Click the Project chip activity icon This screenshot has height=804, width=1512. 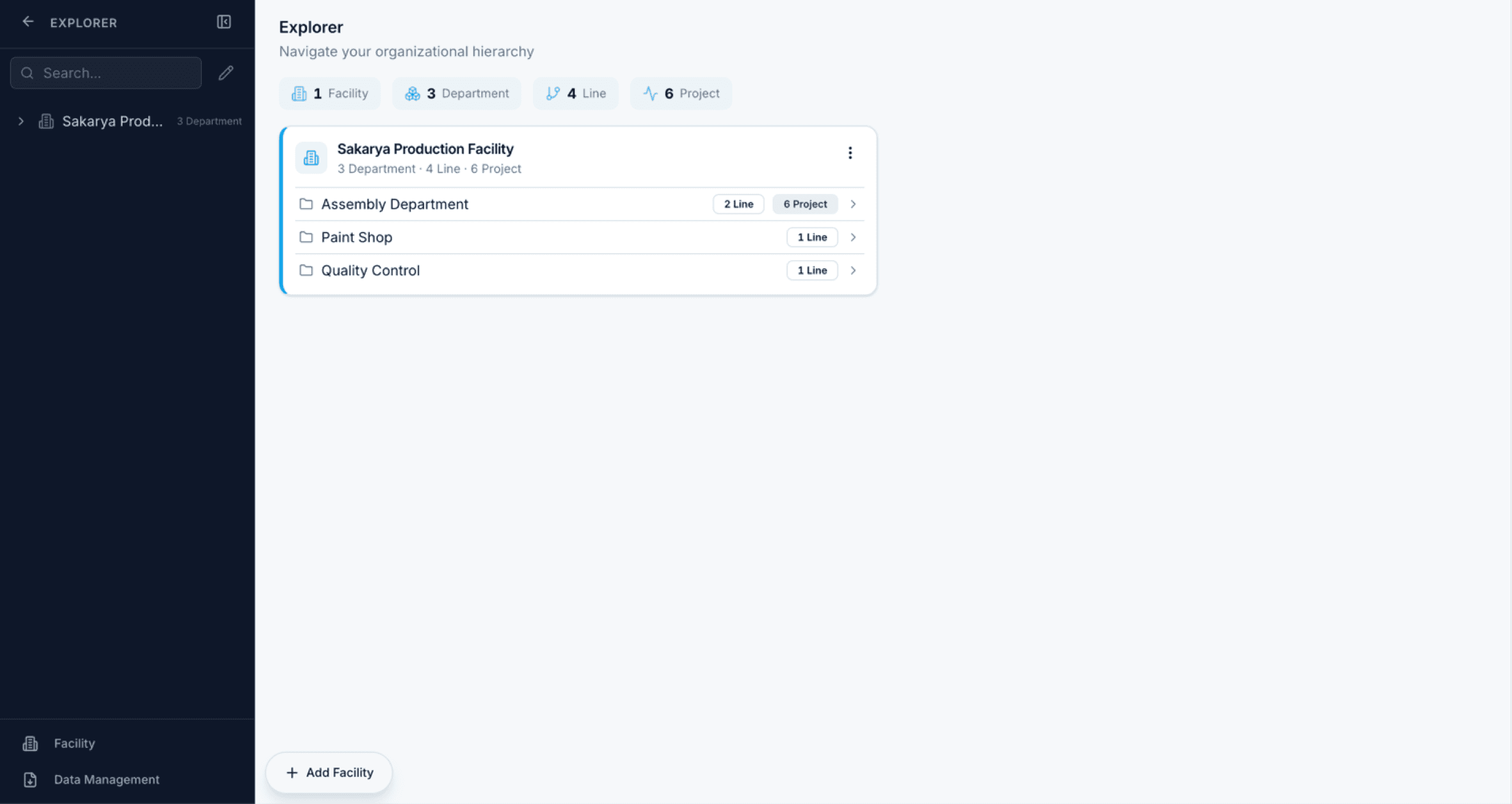click(650, 94)
